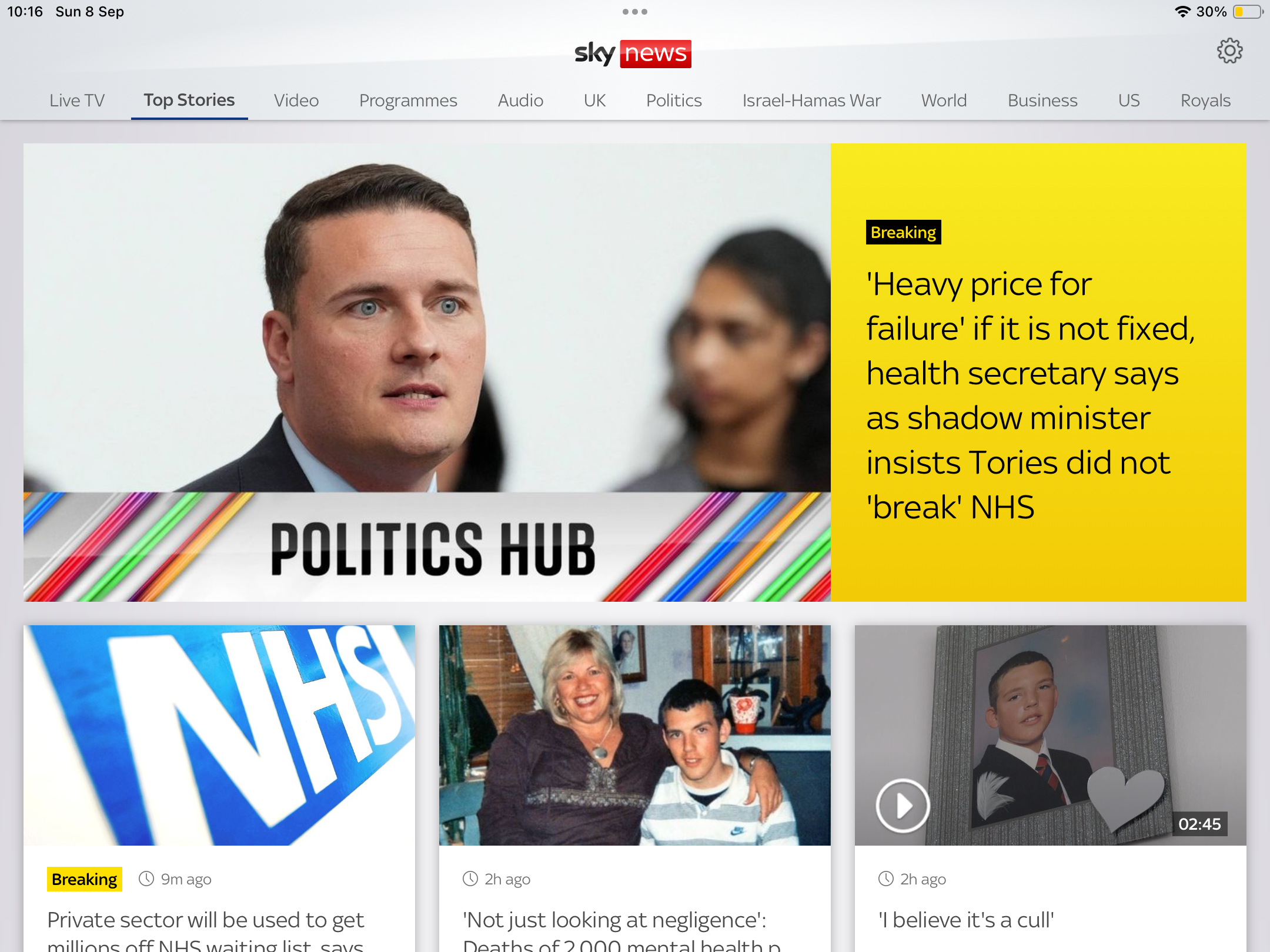Tap the Politics Hub lead image

(x=427, y=373)
